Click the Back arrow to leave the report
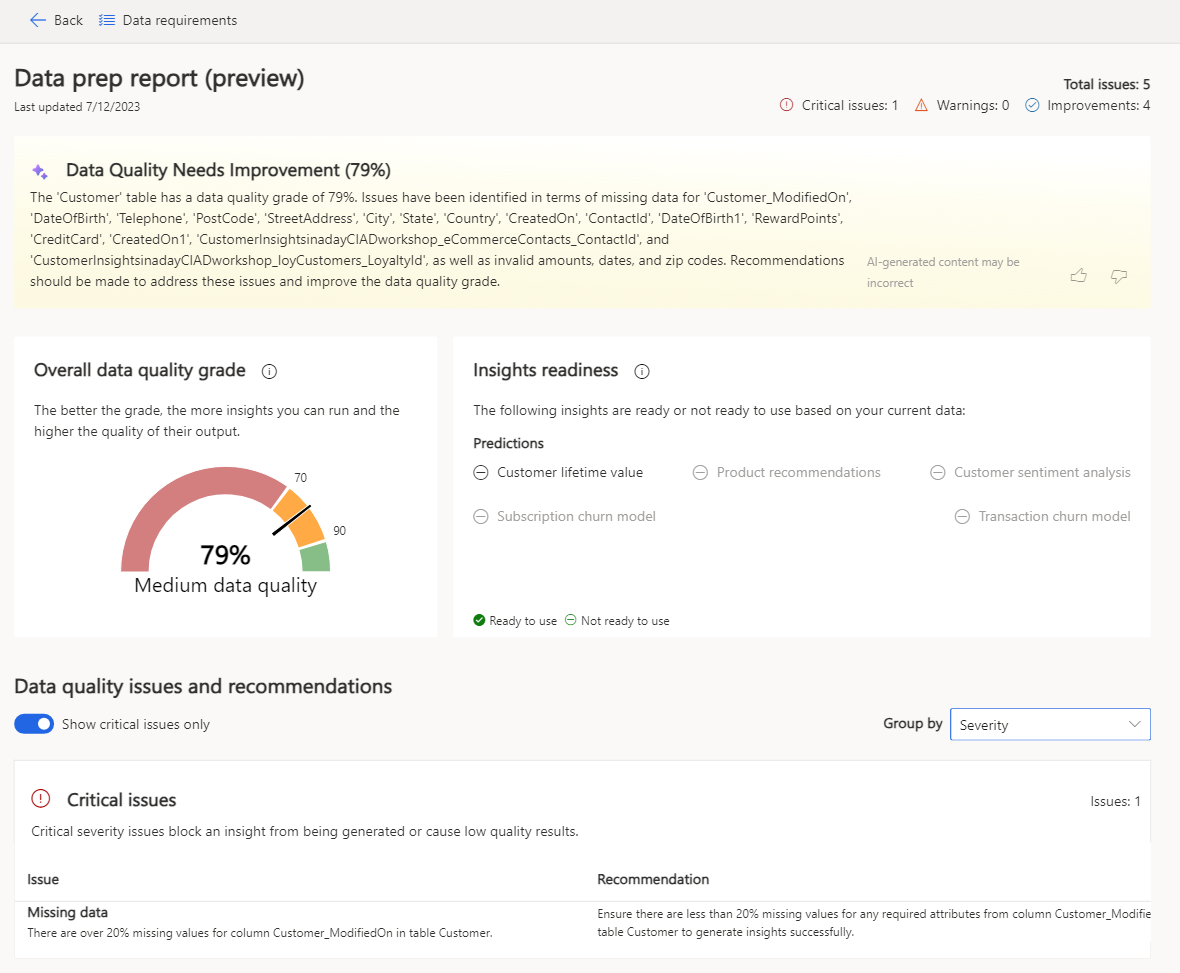The width and height of the screenshot is (1180, 973). pyautogui.click(x=38, y=20)
